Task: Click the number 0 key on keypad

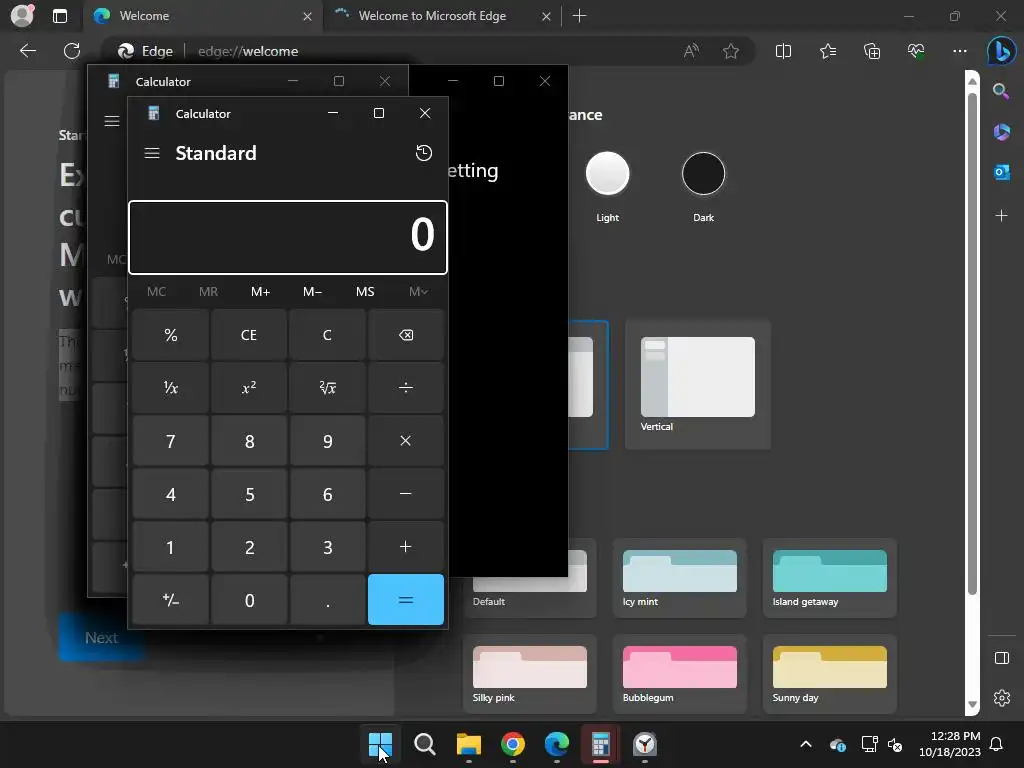Action: pyautogui.click(x=249, y=600)
